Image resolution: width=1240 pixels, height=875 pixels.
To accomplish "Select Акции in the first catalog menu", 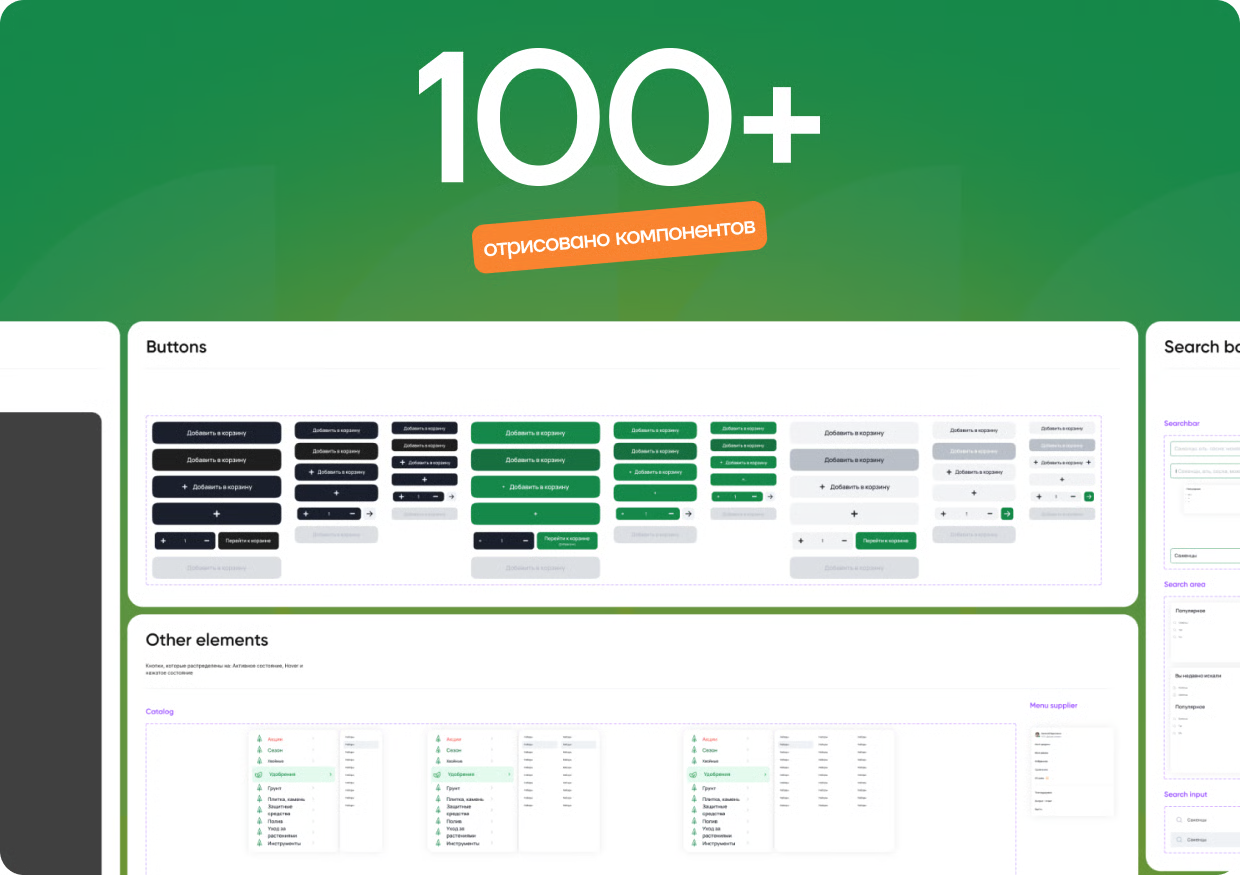I will (275, 739).
